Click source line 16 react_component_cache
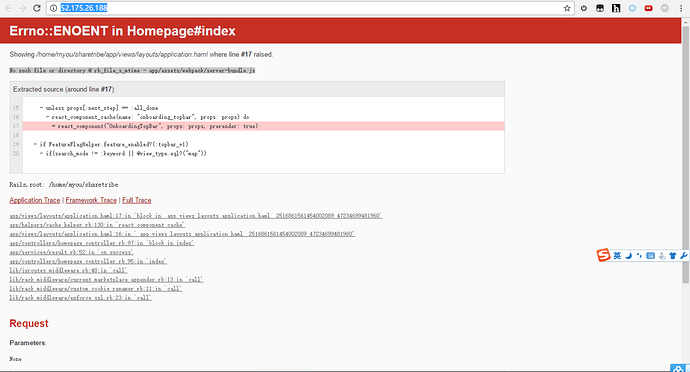This screenshot has height=372, width=690. [x=147, y=117]
